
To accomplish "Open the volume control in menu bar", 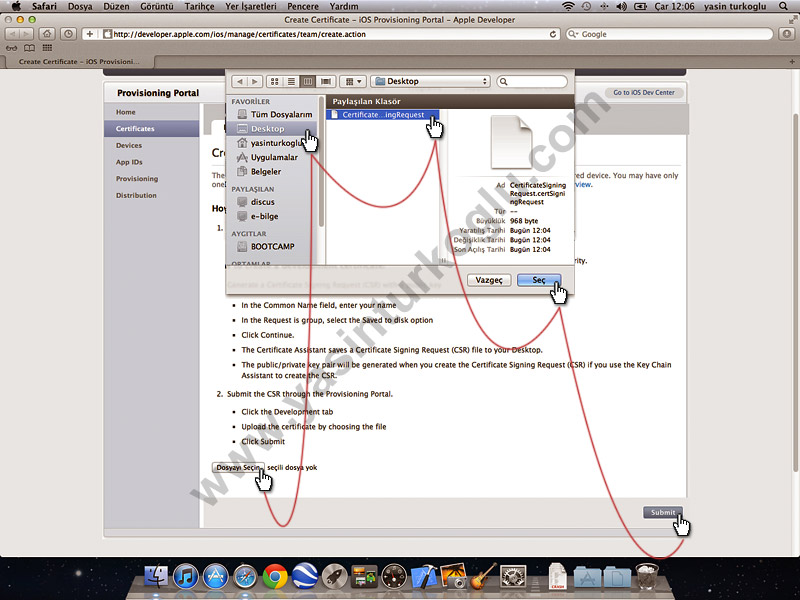I will click(x=621, y=6).
